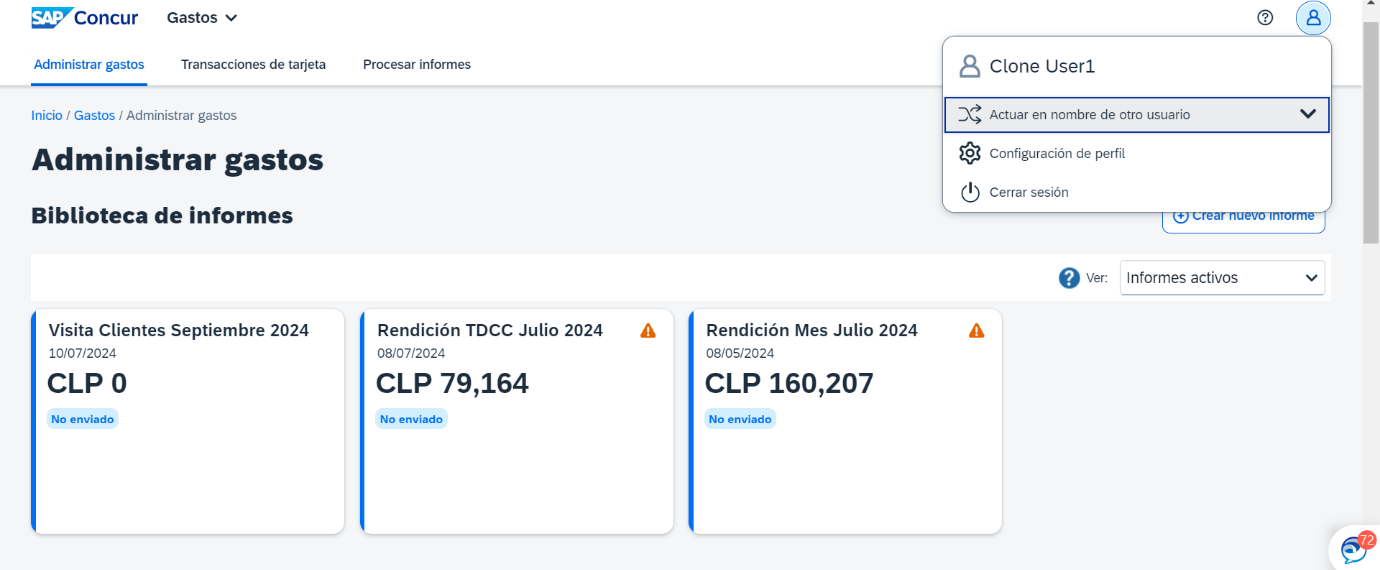The image size is (1380, 570).
Task: Click the power icon for Cerrar sesión
Action: point(969,192)
